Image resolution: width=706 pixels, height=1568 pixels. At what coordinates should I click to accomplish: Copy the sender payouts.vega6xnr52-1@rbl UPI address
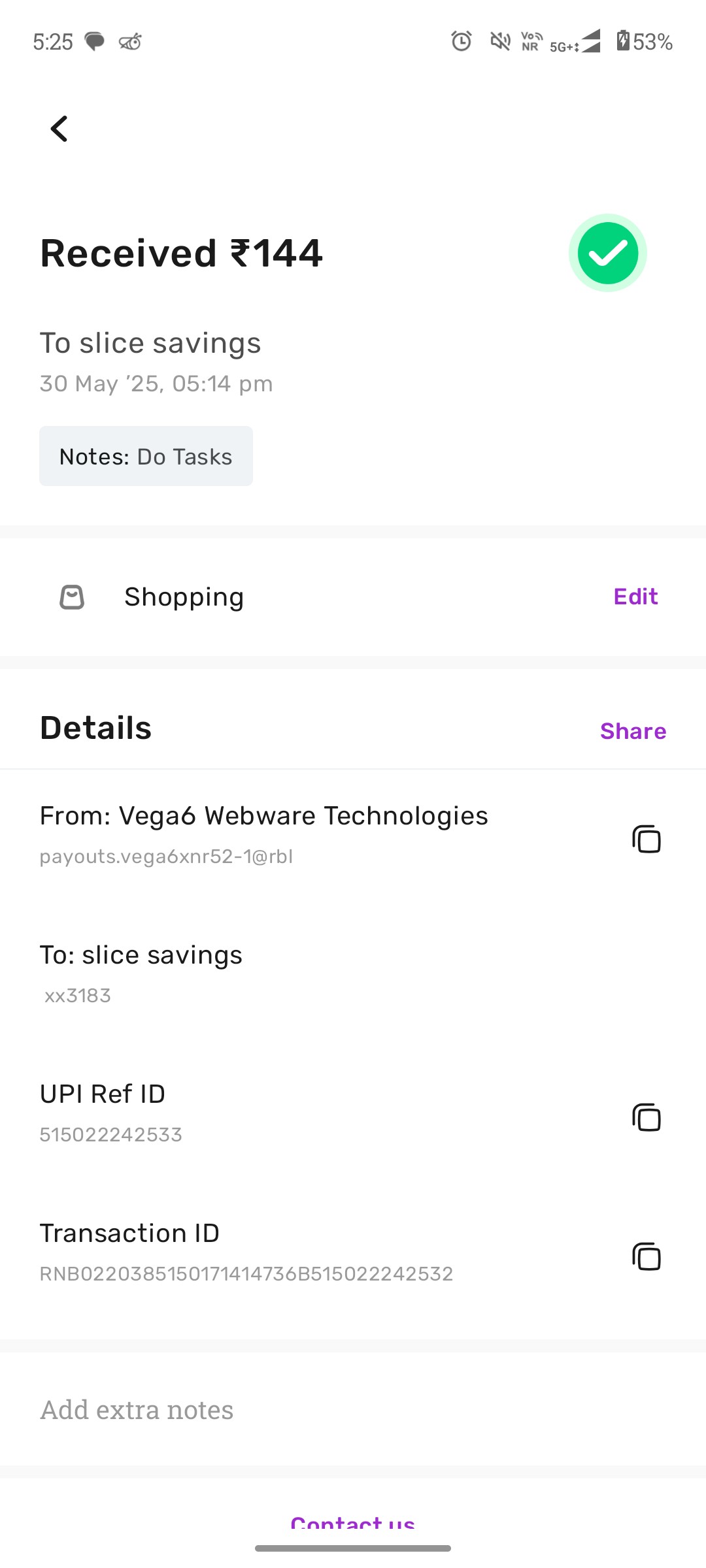click(646, 839)
